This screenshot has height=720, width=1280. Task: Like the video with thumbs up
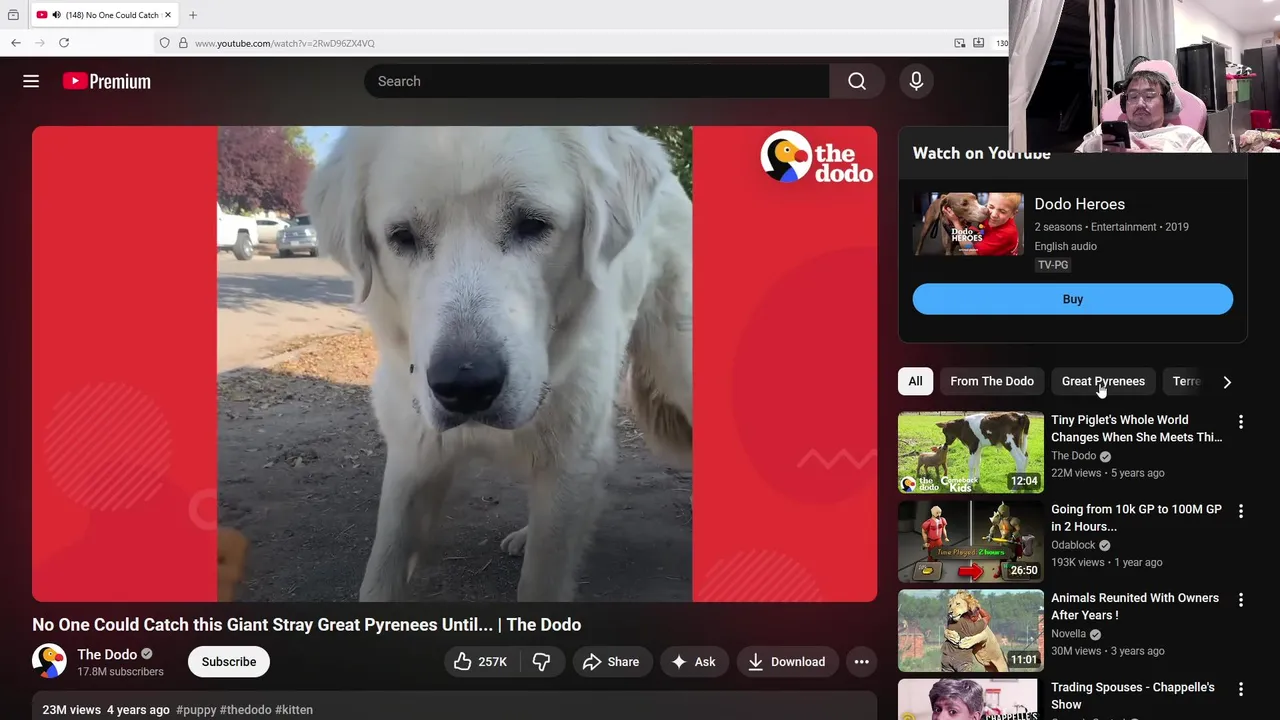click(x=481, y=662)
